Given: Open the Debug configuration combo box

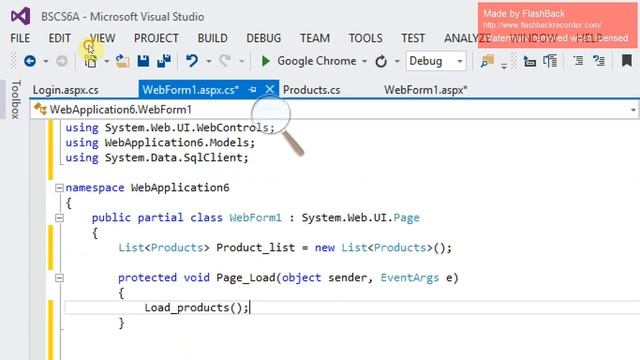Looking at the screenshot, I should (x=436, y=61).
